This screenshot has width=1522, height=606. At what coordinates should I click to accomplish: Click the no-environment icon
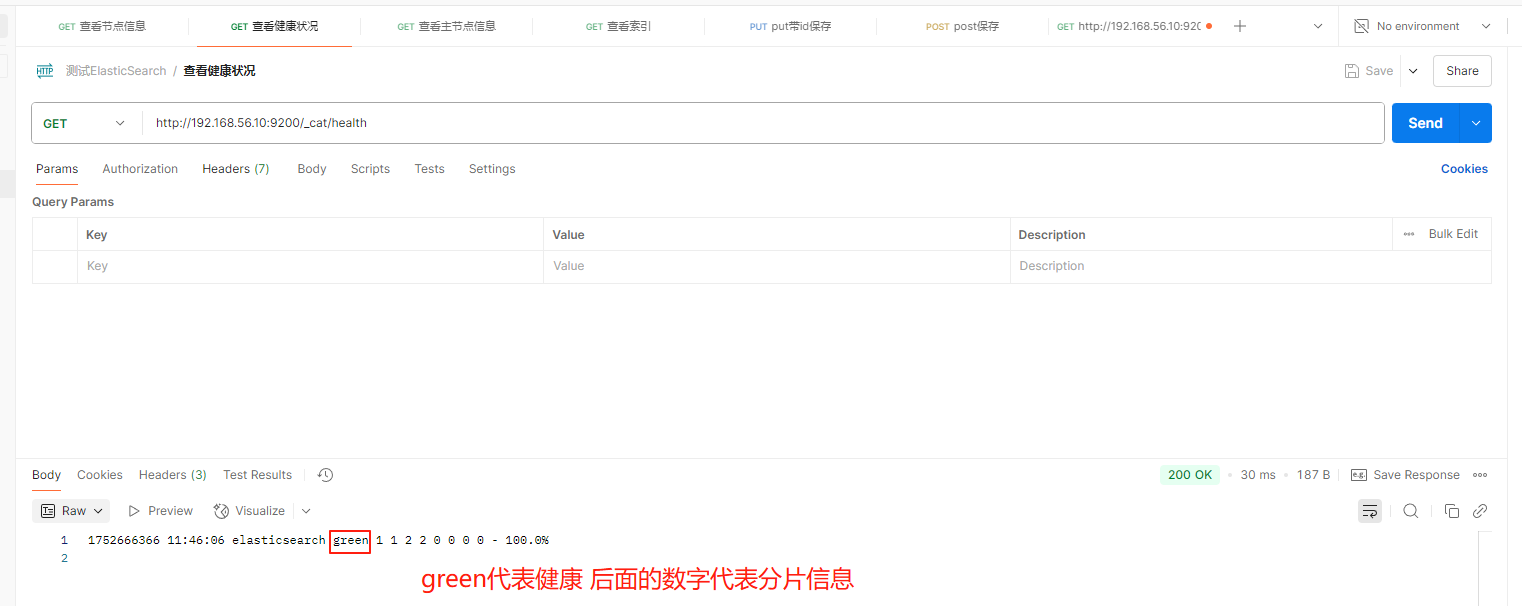click(x=1361, y=26)
